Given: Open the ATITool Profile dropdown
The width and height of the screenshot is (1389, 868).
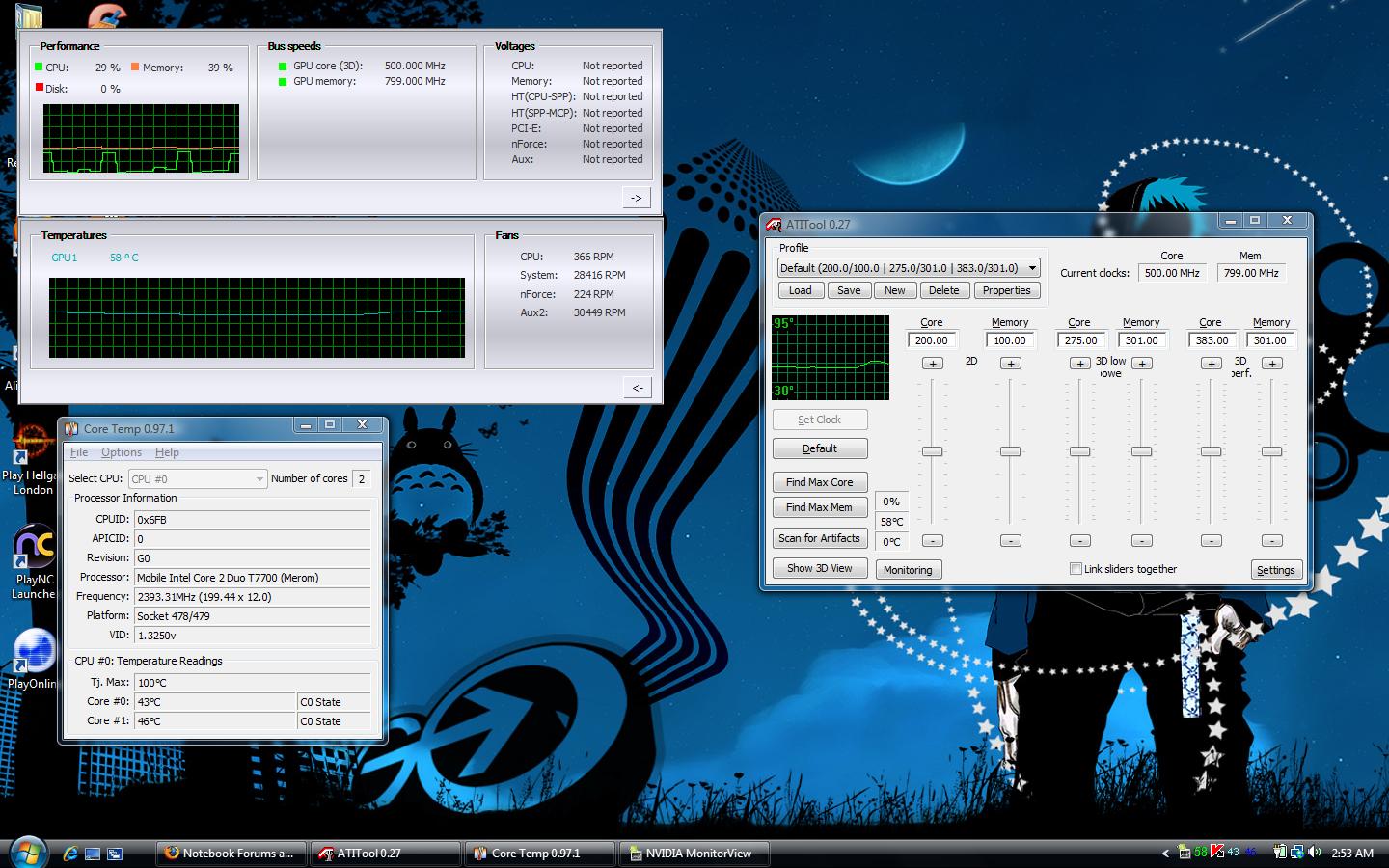Looking at the screenshot, I should click(1032, 268).
